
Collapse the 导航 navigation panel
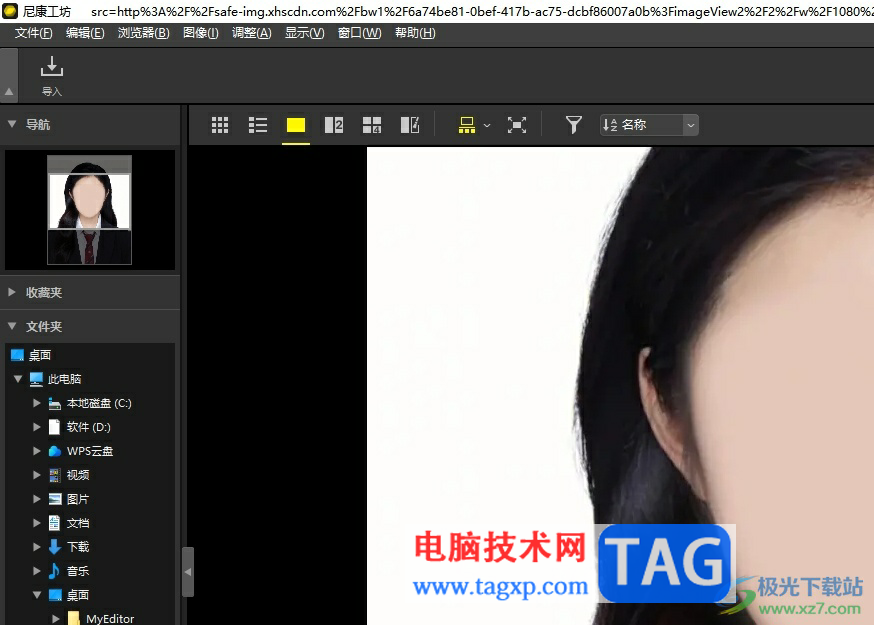(x=12, y=124)
